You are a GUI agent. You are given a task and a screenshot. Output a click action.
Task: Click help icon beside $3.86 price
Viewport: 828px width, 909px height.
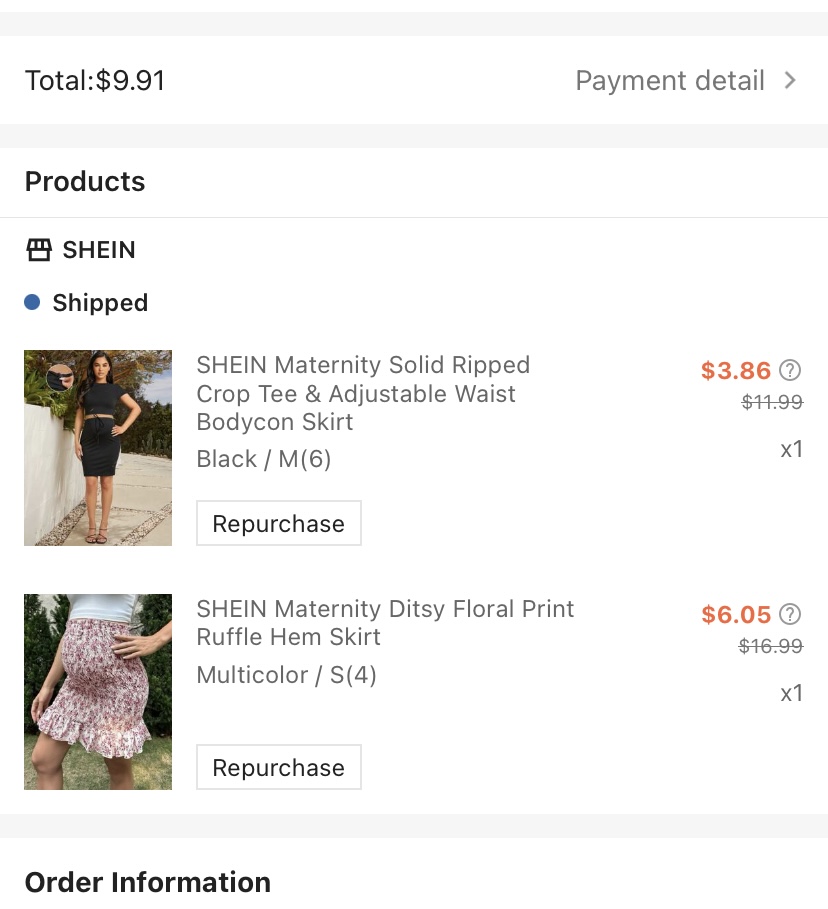(790, 371)
